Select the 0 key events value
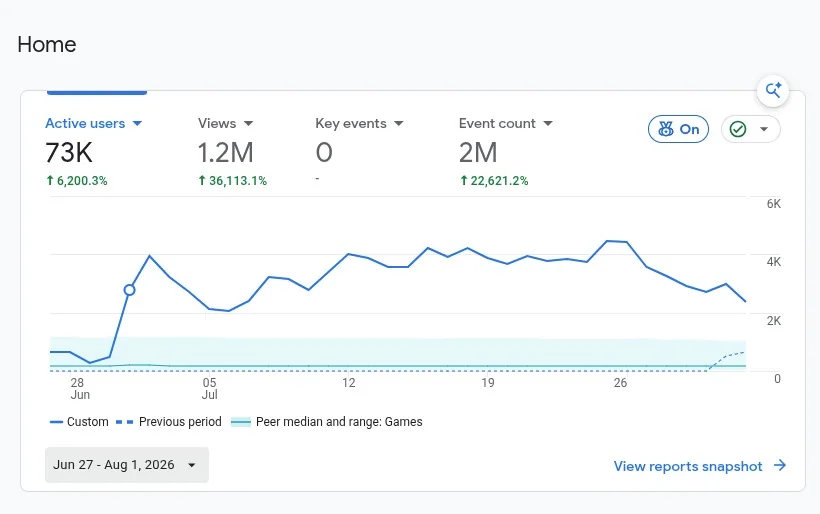This screenshot has width=820, height=514. pos(324,153)
